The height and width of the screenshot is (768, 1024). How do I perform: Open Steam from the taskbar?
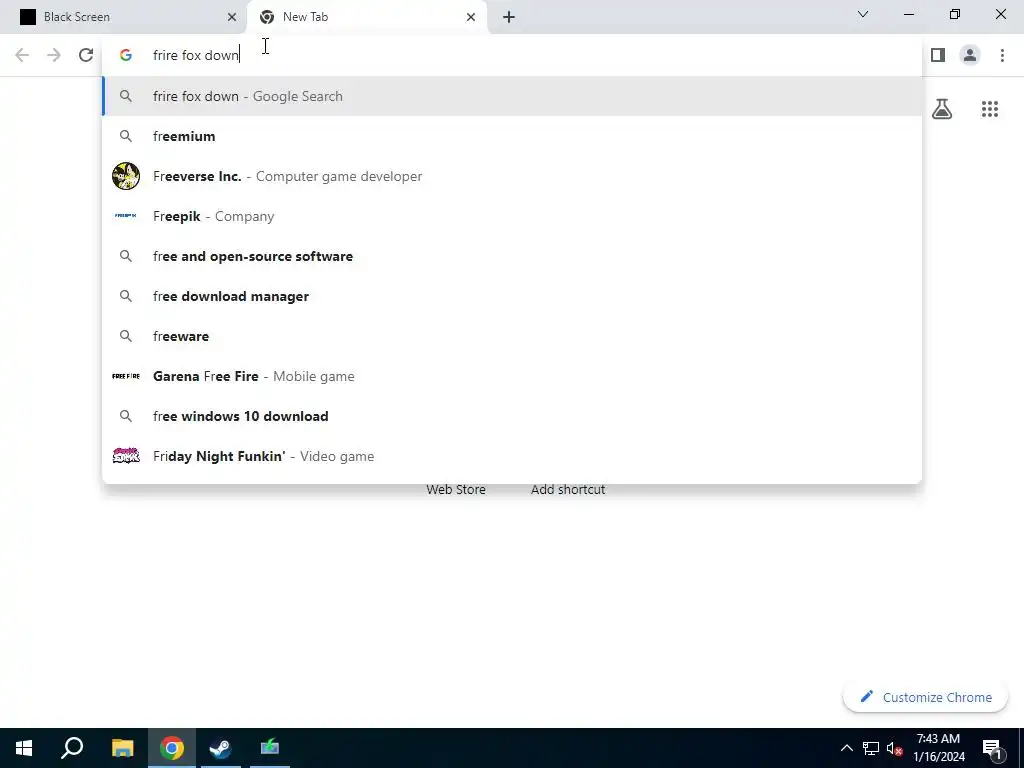pyautogui.click(x=221, y=748)
